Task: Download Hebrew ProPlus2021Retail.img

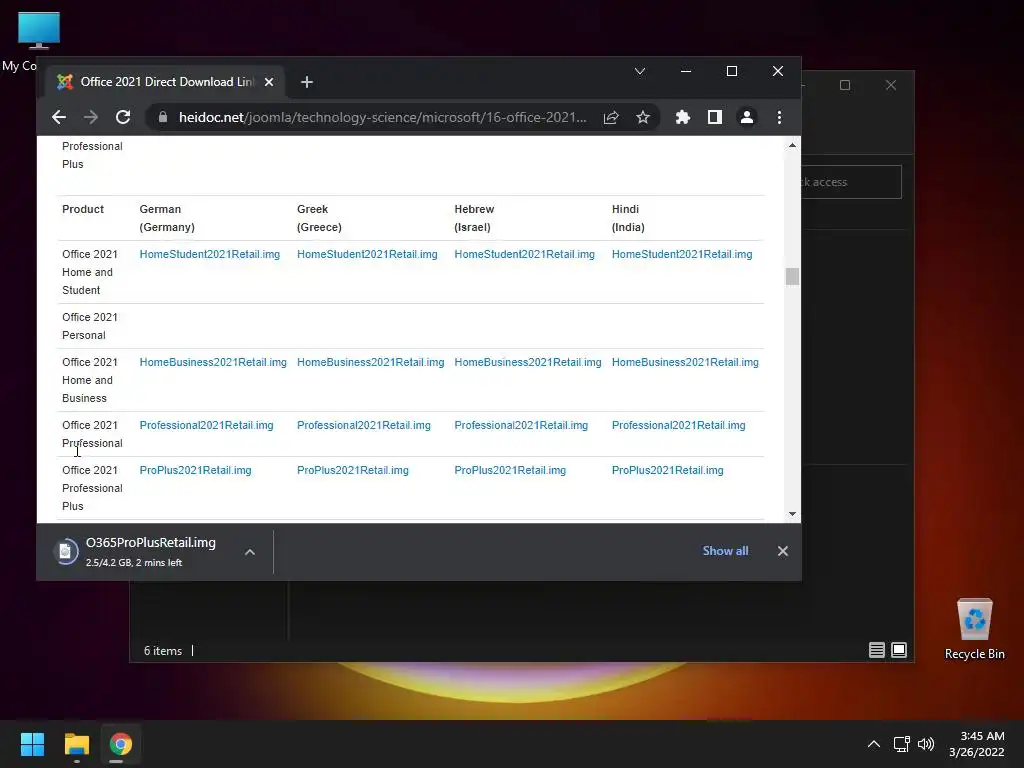Action: [x=510, y=471]
